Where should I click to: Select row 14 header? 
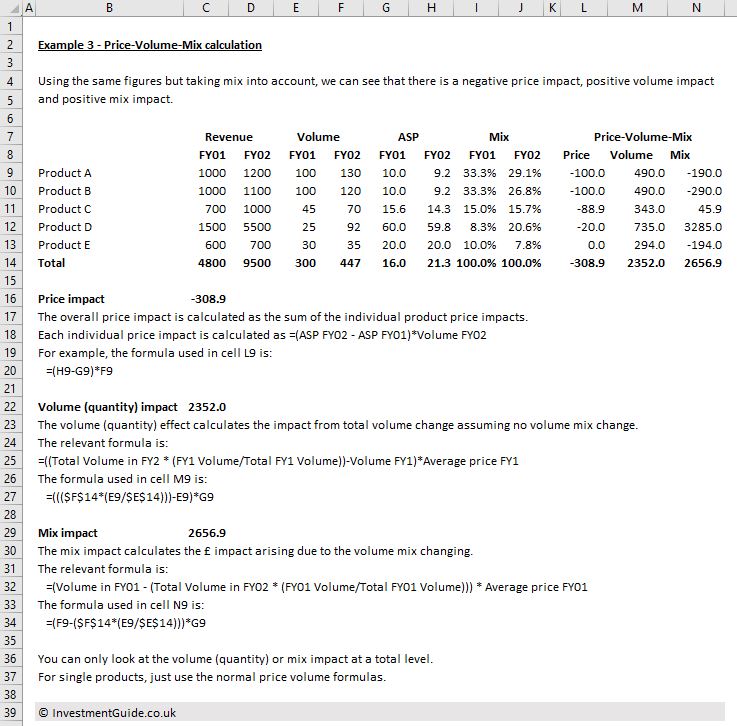point(10,263)
